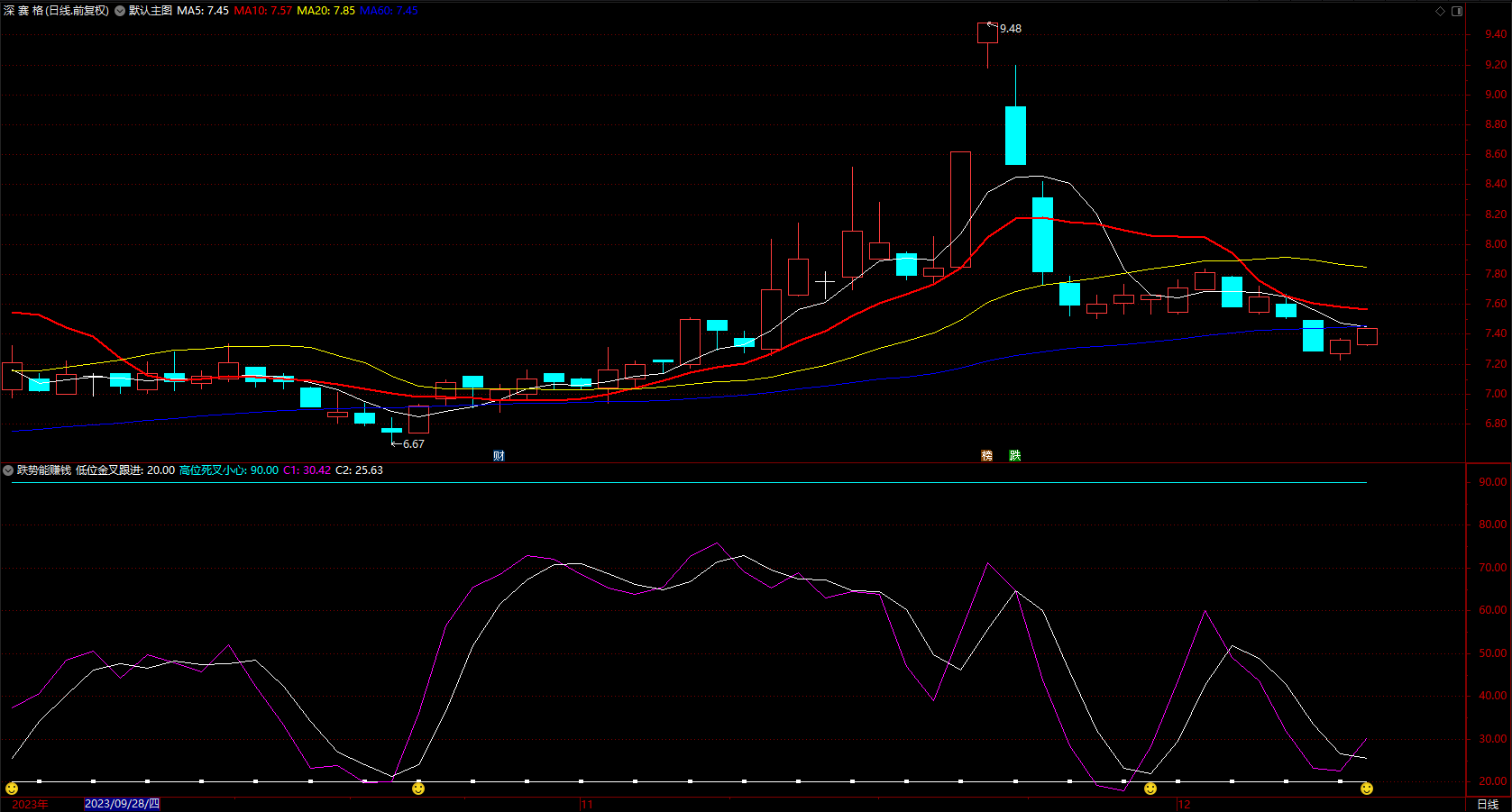
Task: Click the C2: 25.63 value
Action: tap(360, 470)
